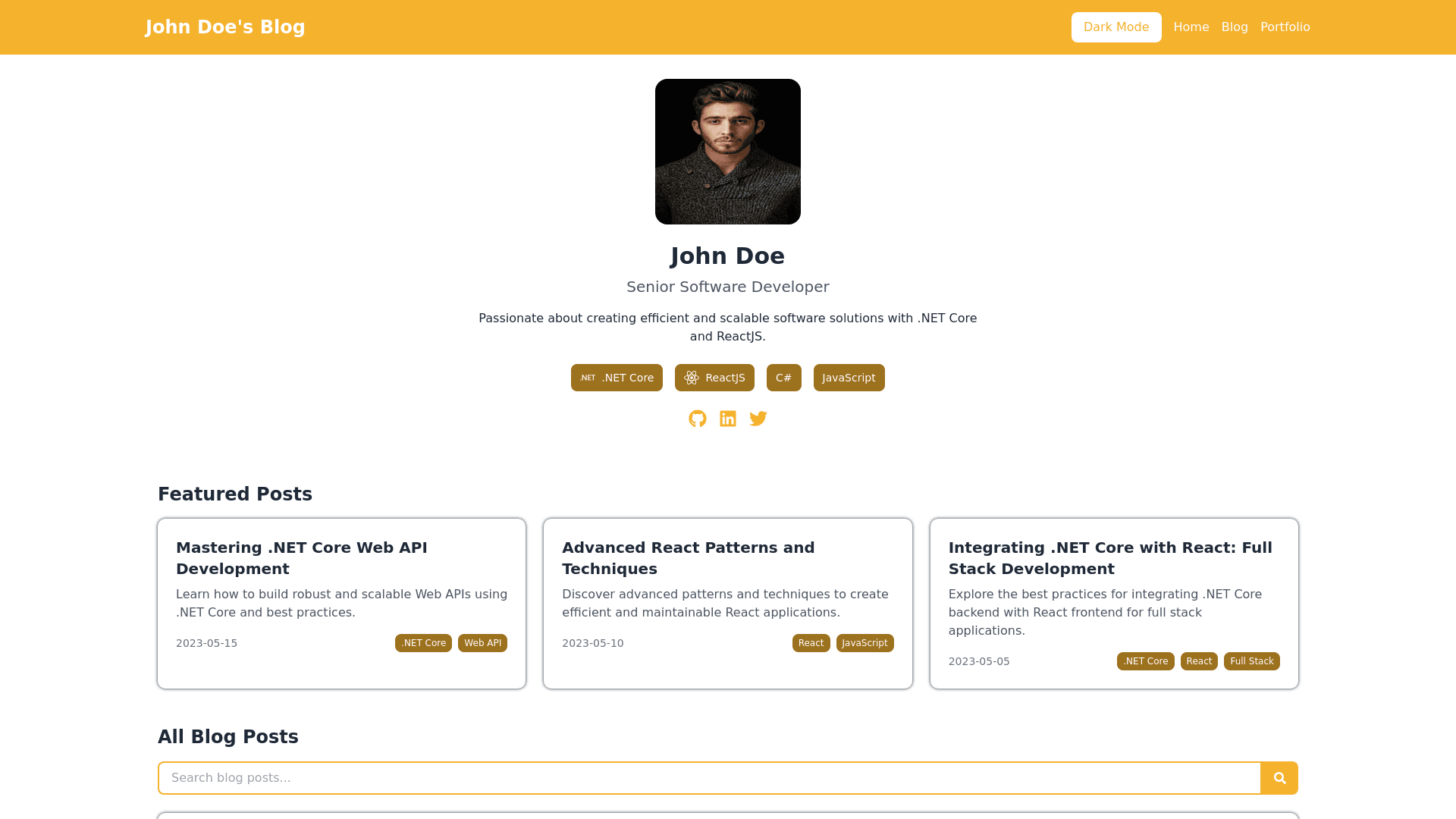Open the Blog nav link
This screenshot has width=1456, height=819.
[1235, 27]
